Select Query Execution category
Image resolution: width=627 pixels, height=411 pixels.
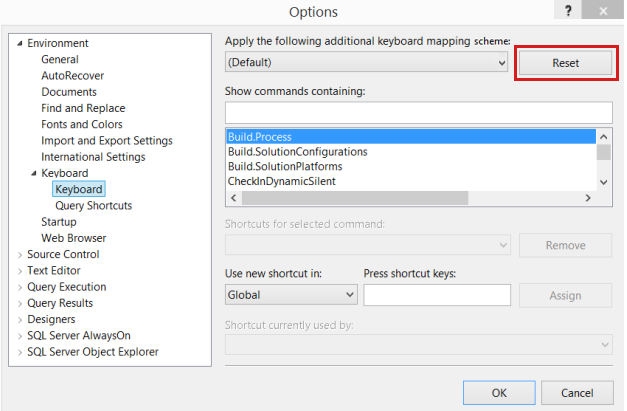pyautogui.click(x=67, y=287)
